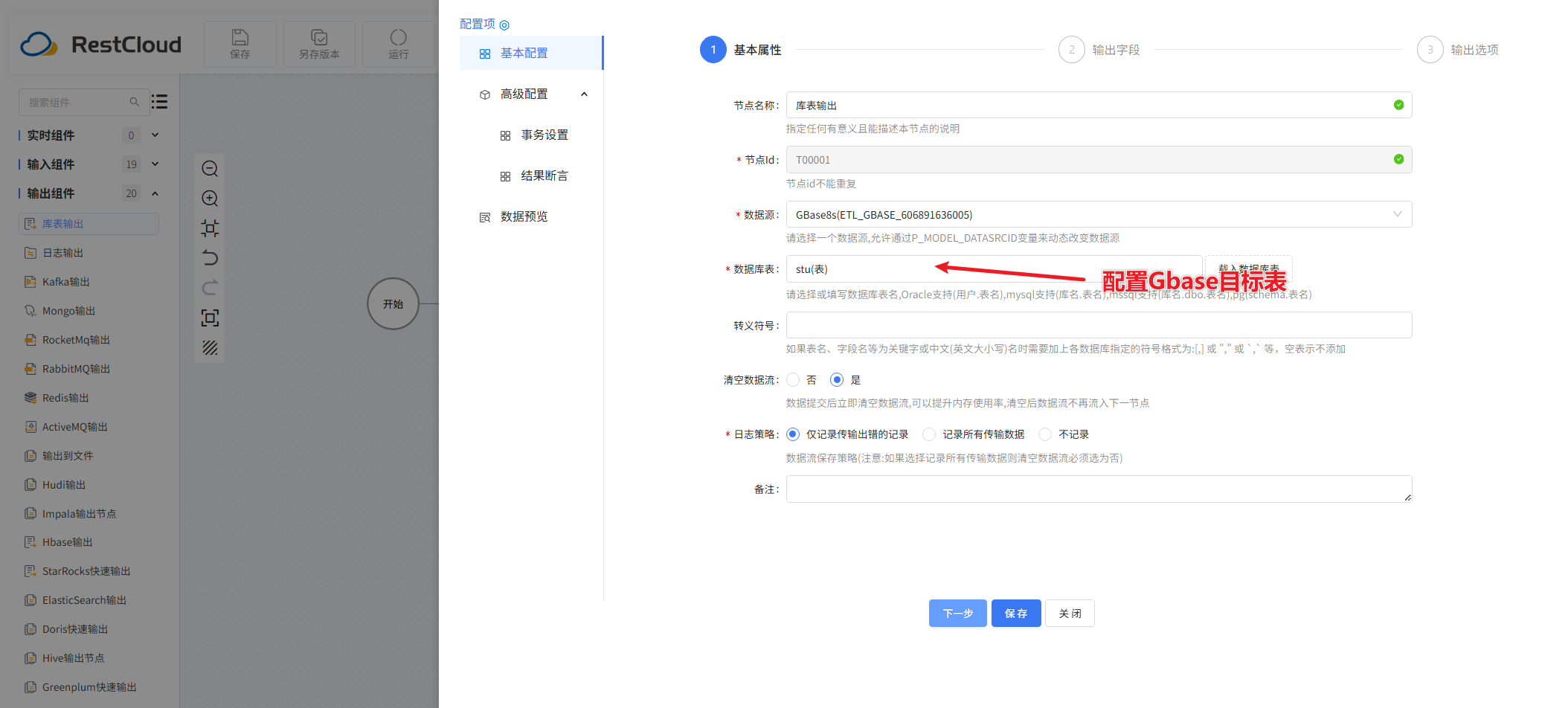
Task: Collapse the 高级配置 section chevron
Action: click(x=584, y=94)
